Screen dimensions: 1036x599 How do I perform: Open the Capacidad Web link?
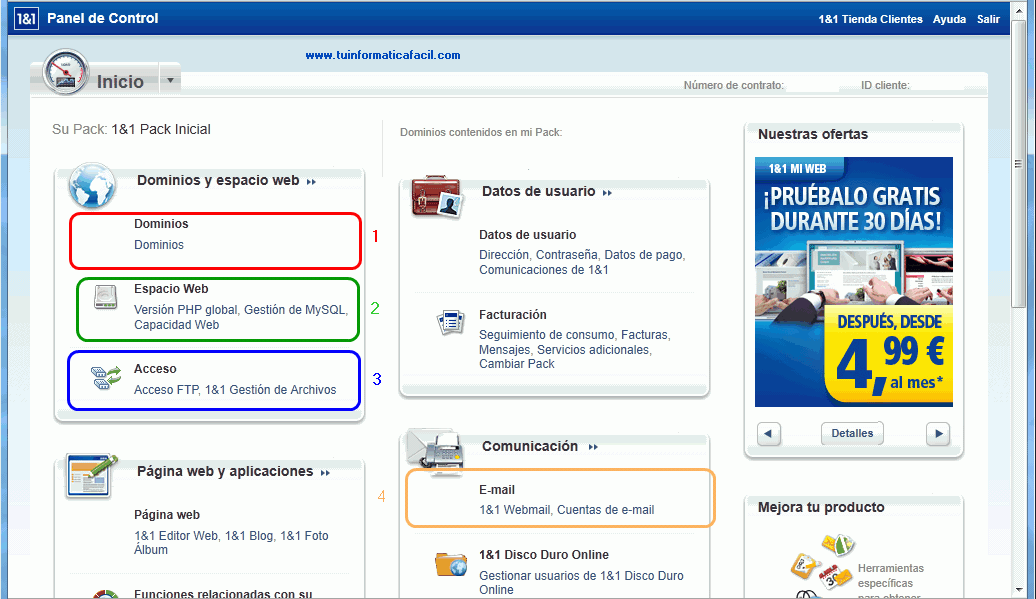pos(176,325)
